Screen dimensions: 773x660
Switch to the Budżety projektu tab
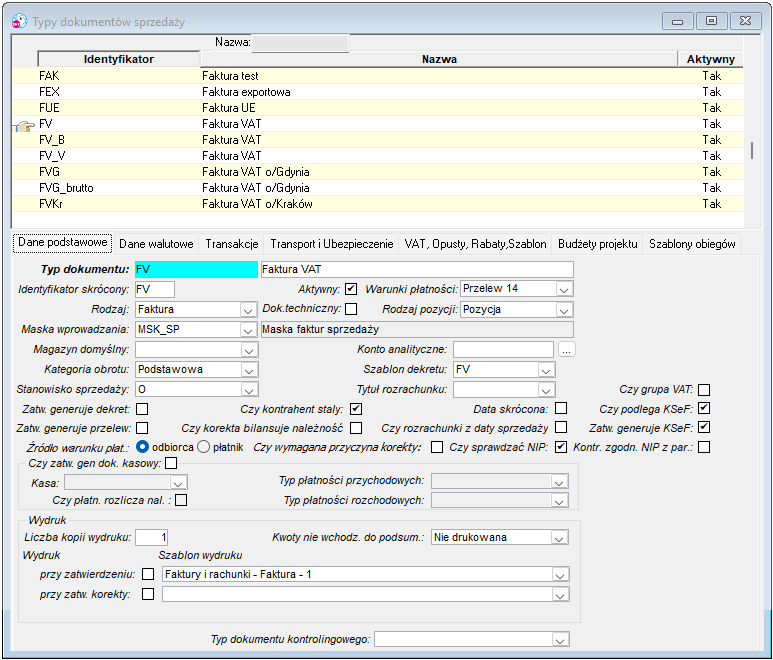[x=597, y=244]
